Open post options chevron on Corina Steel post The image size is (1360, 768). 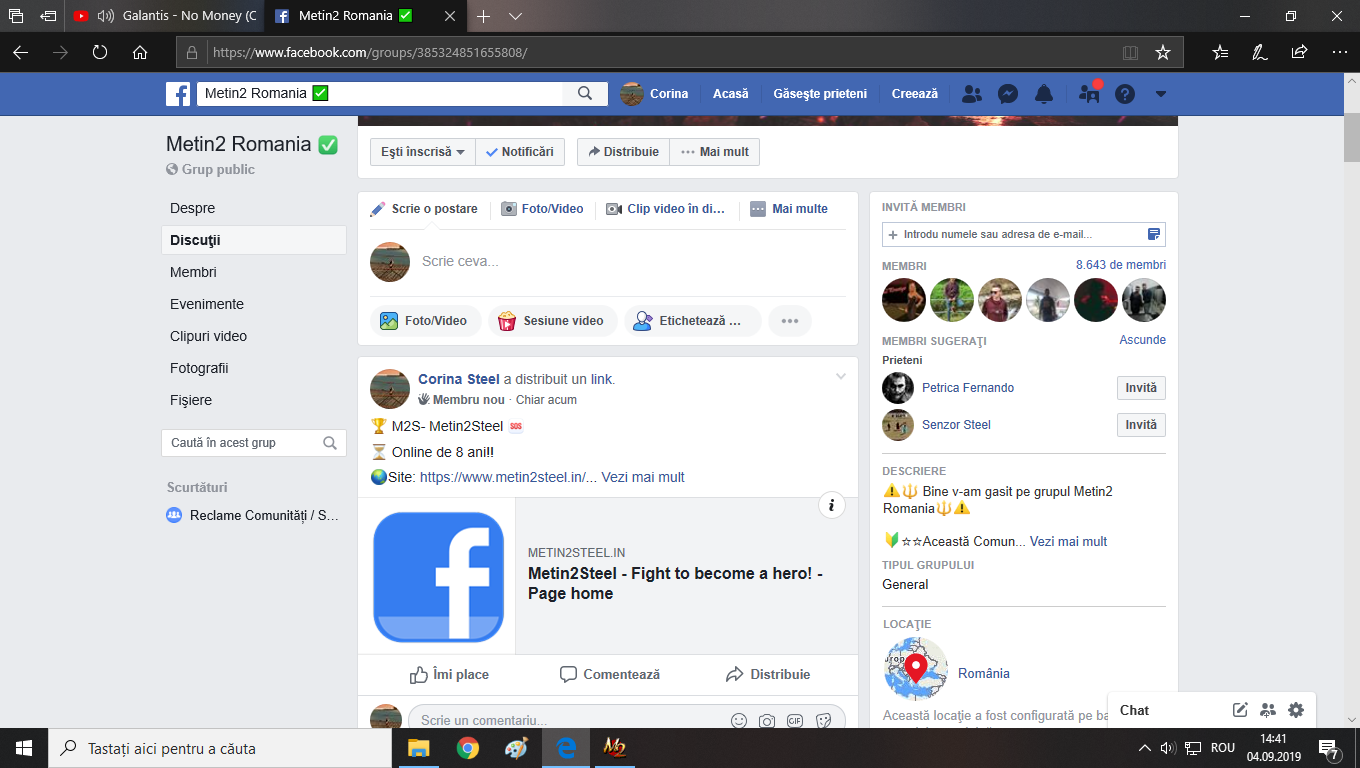(840, 377)
